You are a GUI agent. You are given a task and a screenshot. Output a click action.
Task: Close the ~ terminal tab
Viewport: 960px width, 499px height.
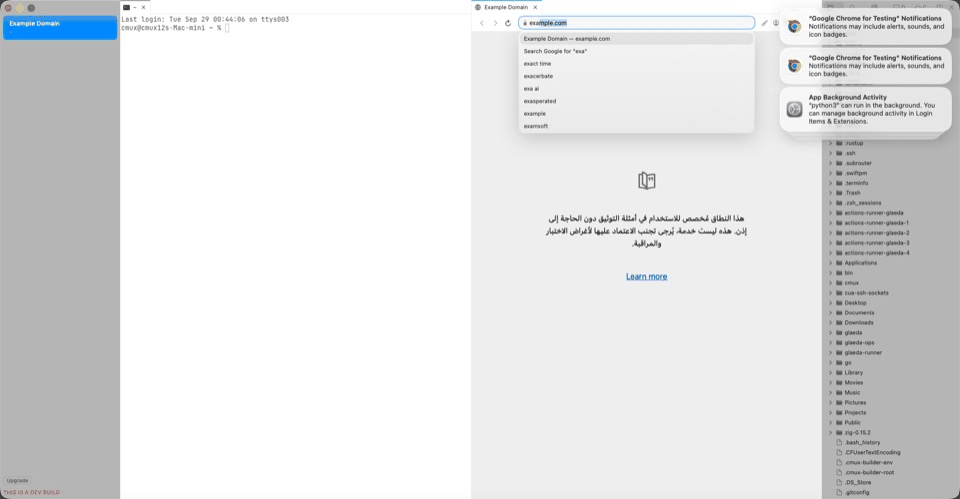point(143,7)
